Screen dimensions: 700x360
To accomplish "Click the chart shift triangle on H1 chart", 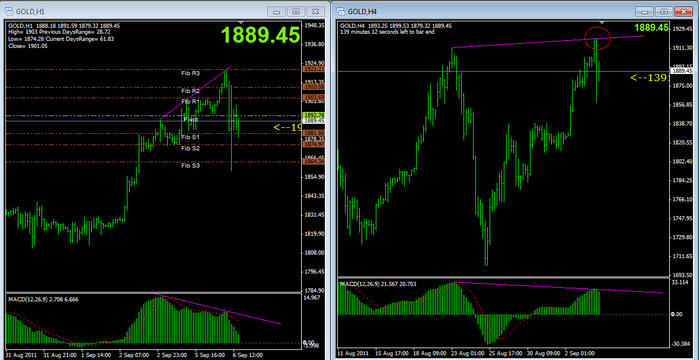I will [242, 21].
